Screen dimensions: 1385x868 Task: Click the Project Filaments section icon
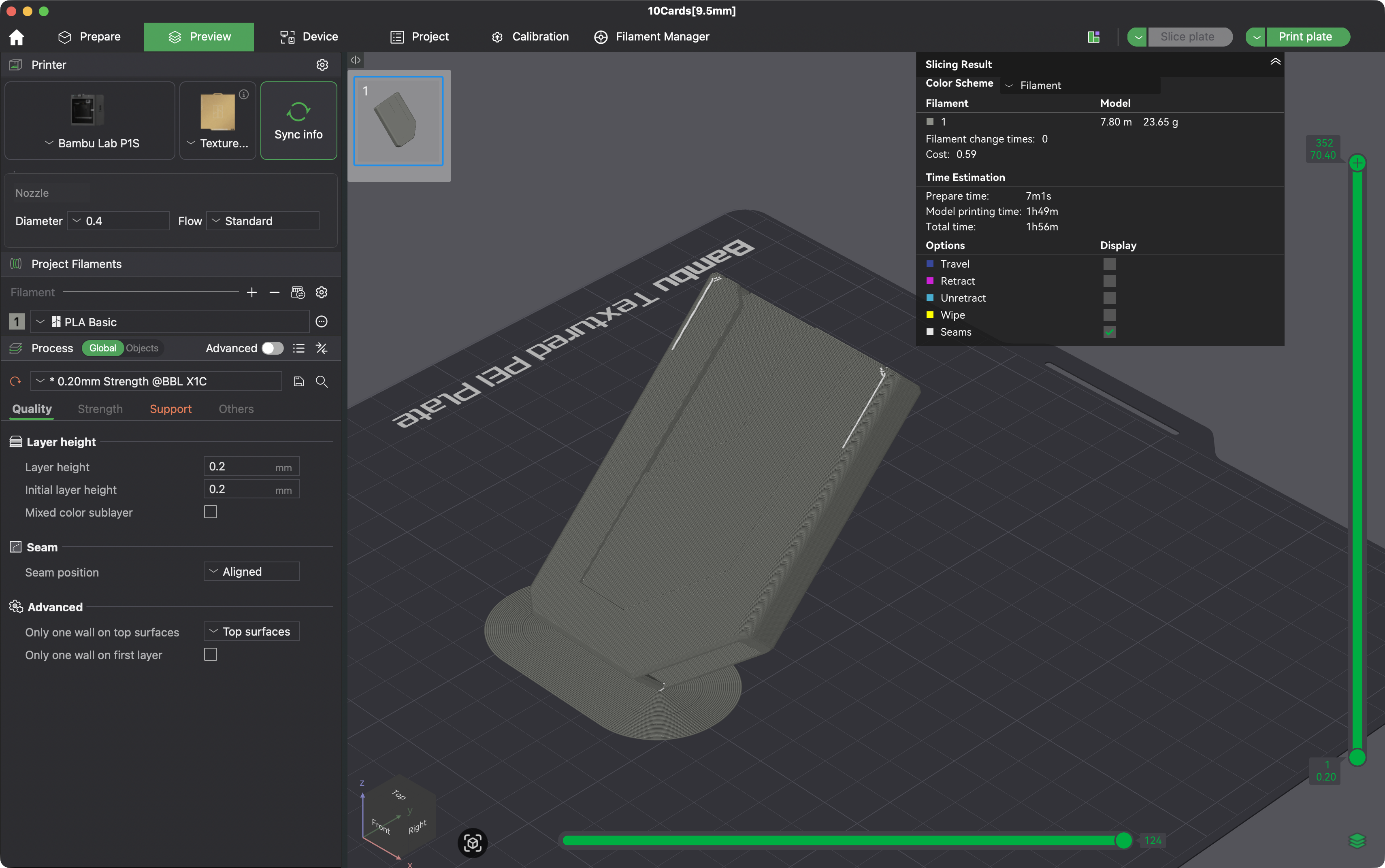point(15,264)
